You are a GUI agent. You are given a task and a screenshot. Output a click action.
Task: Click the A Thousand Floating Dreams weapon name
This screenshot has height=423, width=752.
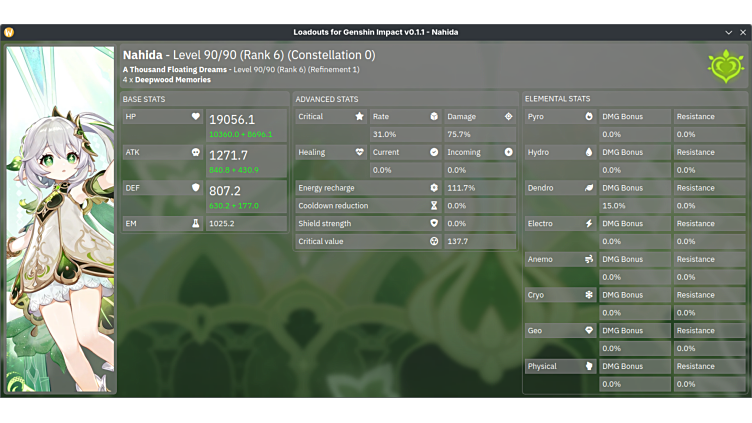[x=174, y=70]
